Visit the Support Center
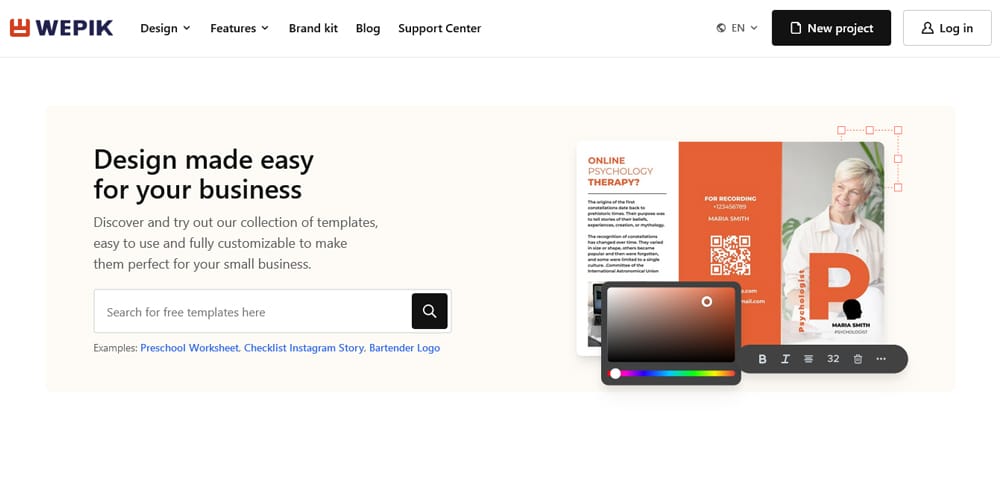The image size is (1000, 500). [x=439, y=28]
